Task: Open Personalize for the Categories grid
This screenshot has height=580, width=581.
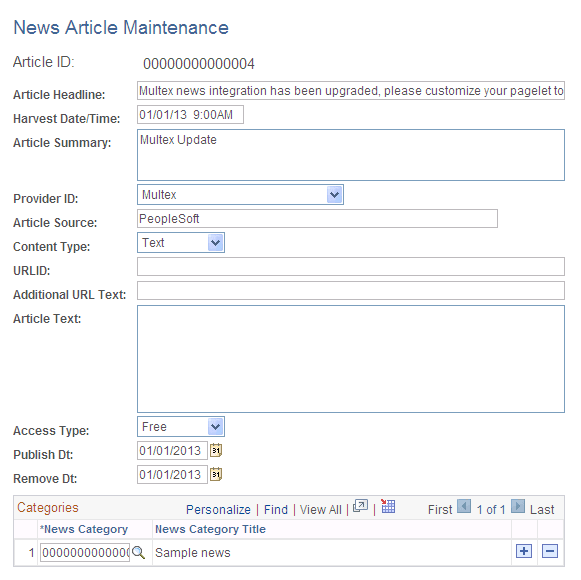Action: click(218, 510)
